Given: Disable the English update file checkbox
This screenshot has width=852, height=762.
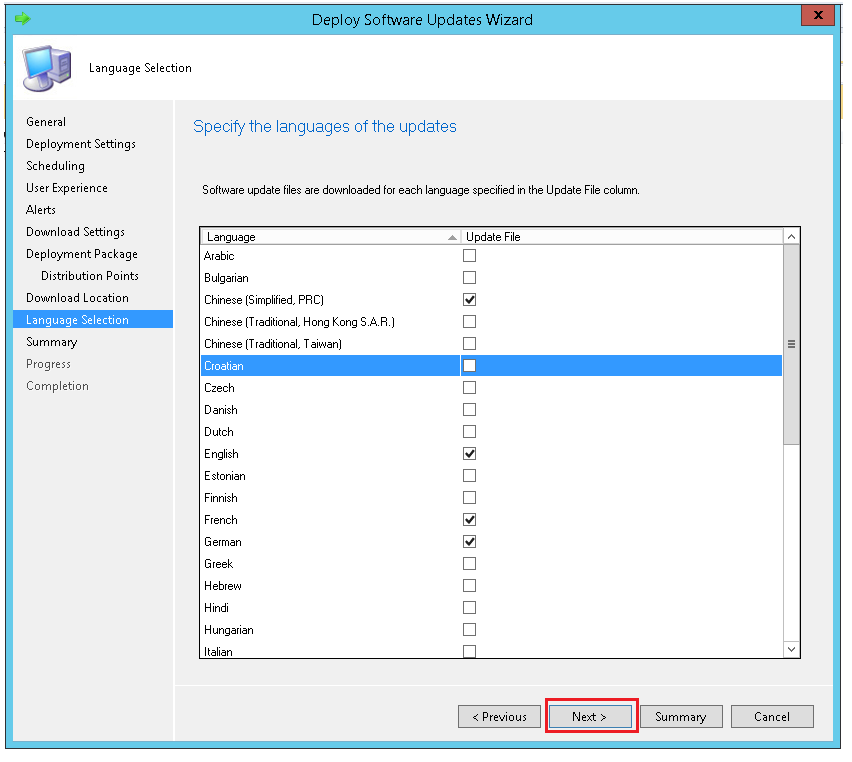Looking at the screenshot, I should coord(469,453).
